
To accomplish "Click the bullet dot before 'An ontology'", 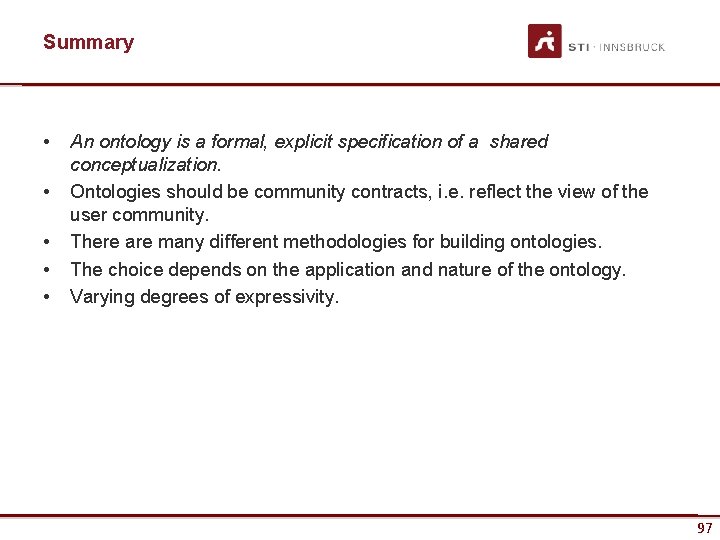I will pos(46,142).
